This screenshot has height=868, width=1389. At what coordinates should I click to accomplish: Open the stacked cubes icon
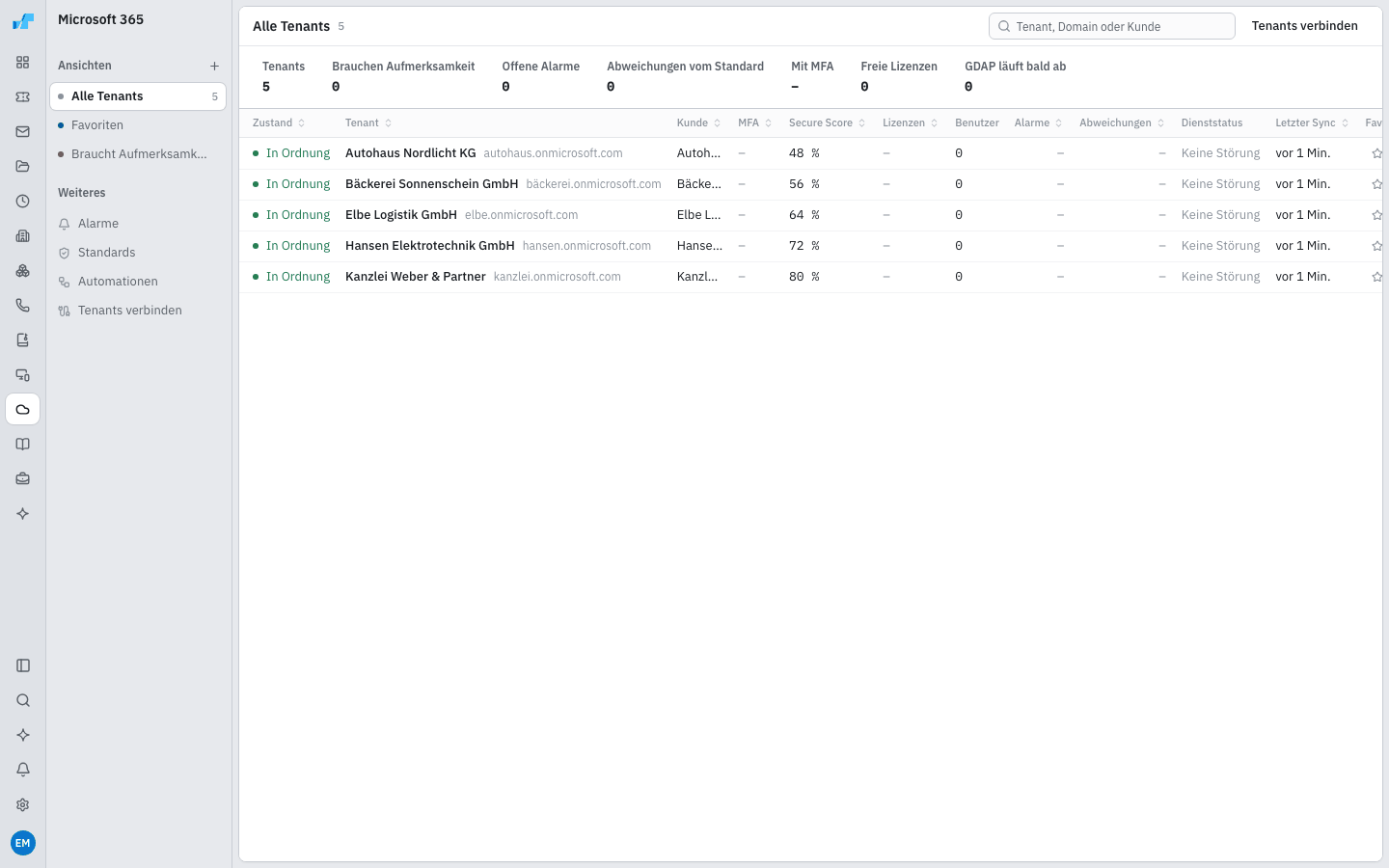(23, 271)
